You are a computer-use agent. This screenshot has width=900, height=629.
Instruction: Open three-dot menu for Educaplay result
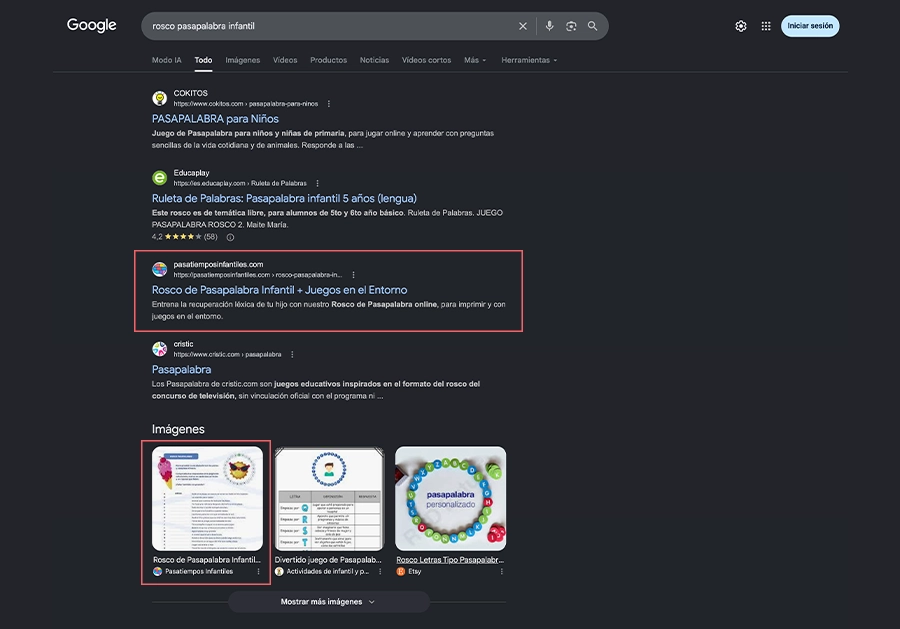tap(317, 184)
